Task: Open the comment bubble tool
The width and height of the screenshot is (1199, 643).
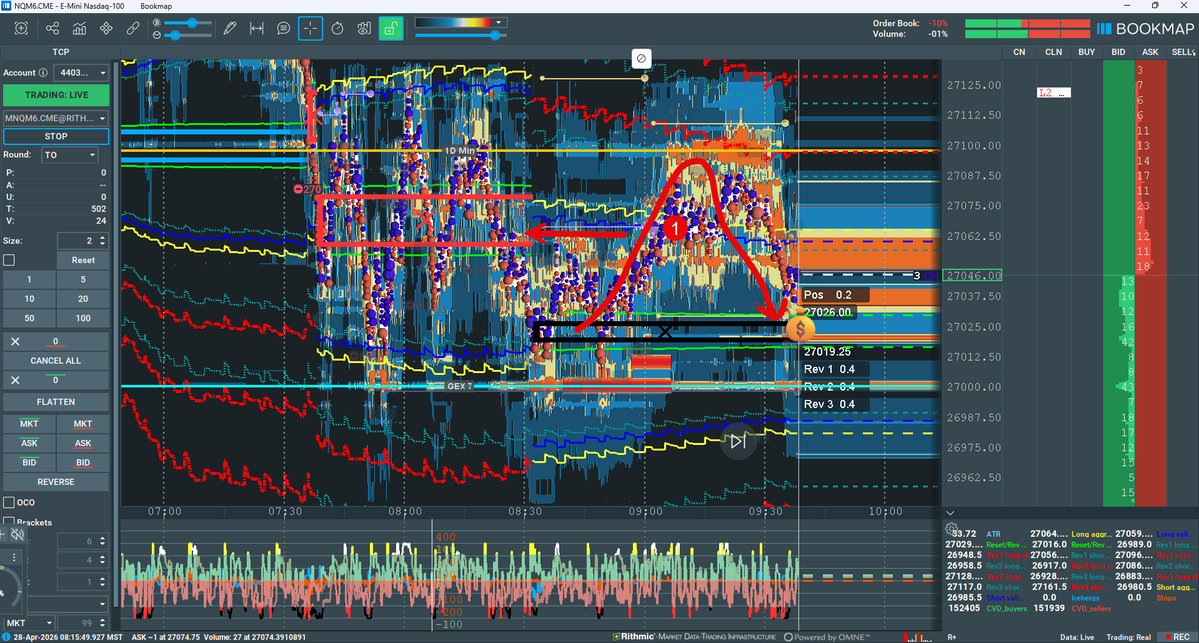Action: pyautogui.click(x=284, y=29)
